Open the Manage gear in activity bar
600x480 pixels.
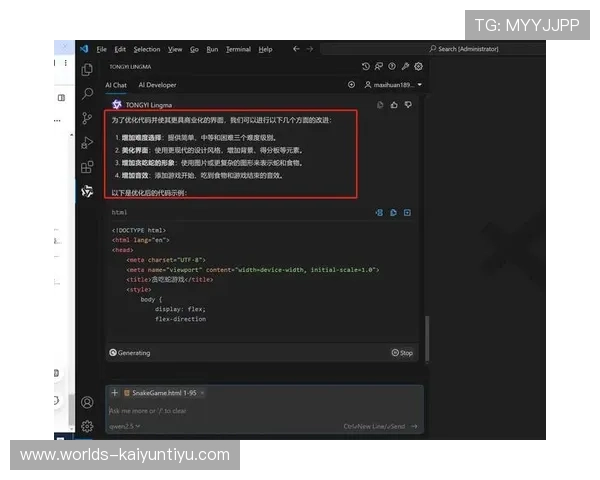(88, 425)
